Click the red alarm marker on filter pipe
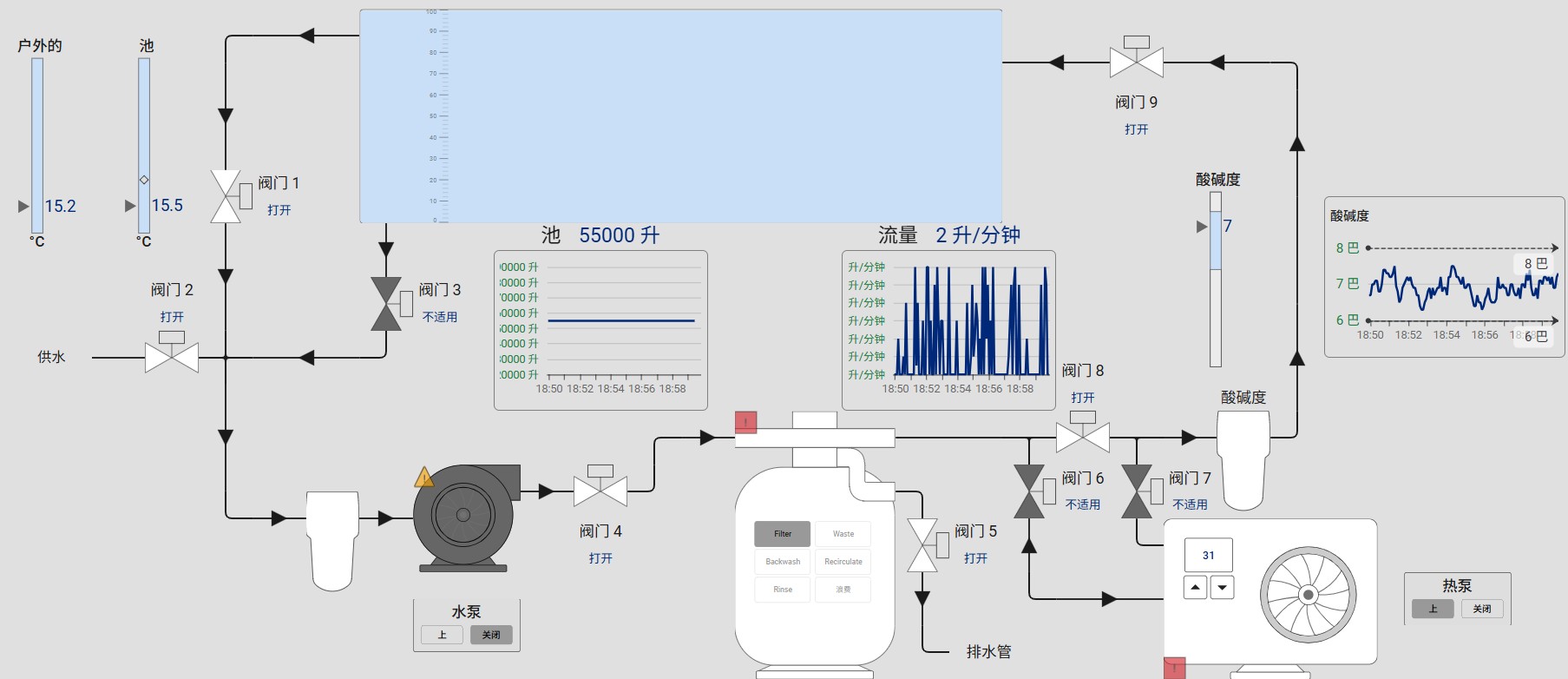Viewport: 1568px width, 679px height. pos(745,422)
